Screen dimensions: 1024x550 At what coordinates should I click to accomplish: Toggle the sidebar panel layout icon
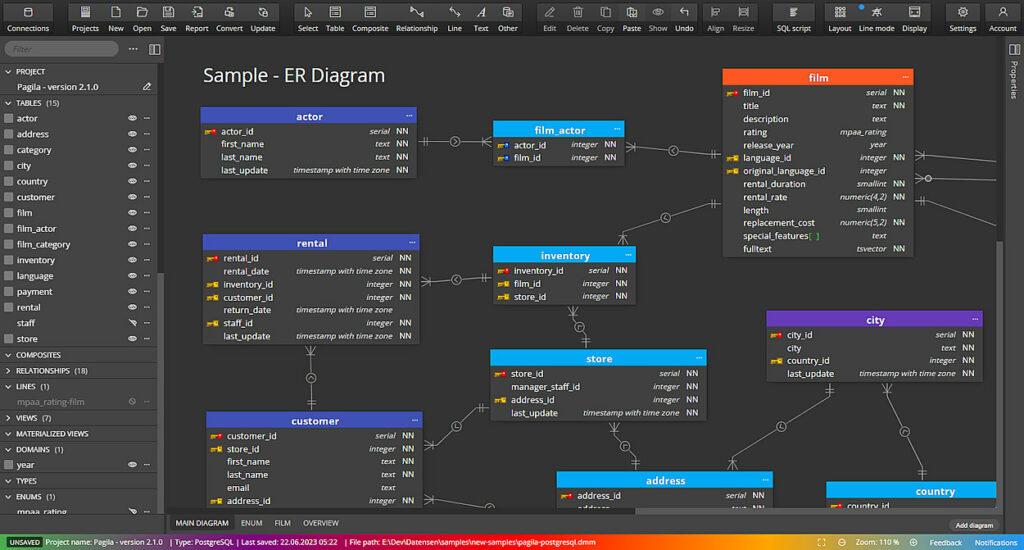tap(155, 49)
